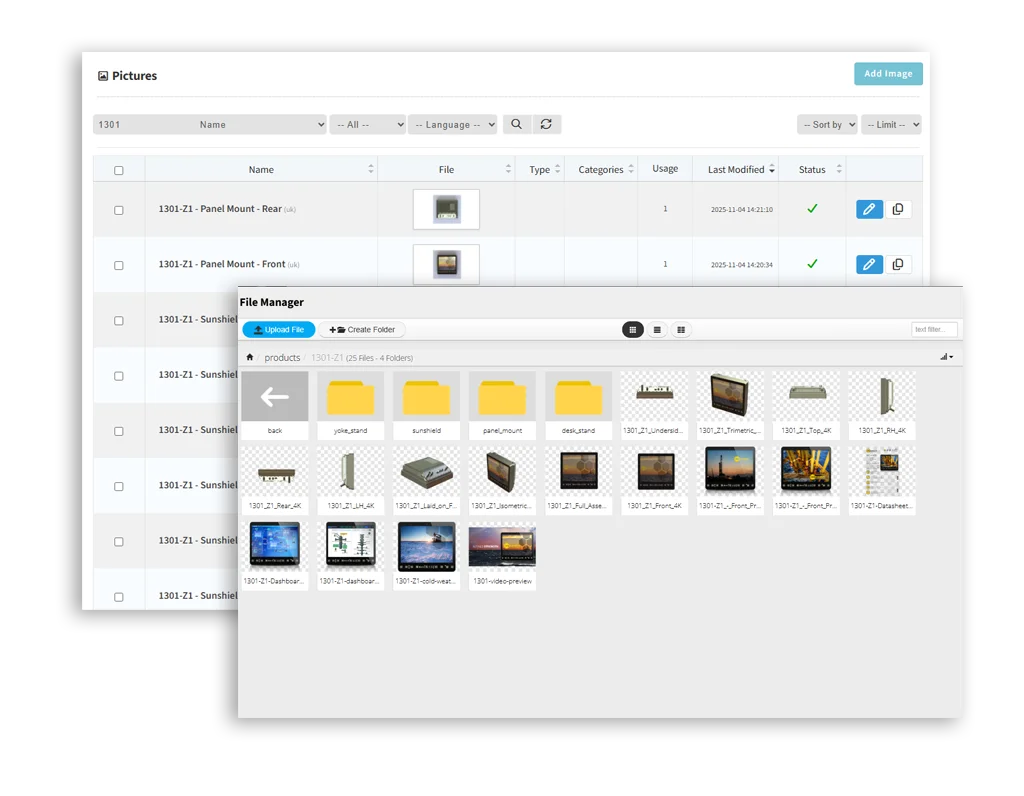
Task: Open the sort options in File Manager
Action: click(x=945, y=356)
